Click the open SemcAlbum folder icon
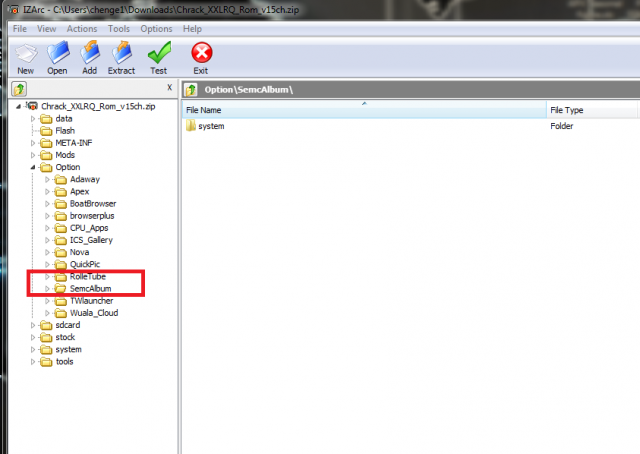 60,289
